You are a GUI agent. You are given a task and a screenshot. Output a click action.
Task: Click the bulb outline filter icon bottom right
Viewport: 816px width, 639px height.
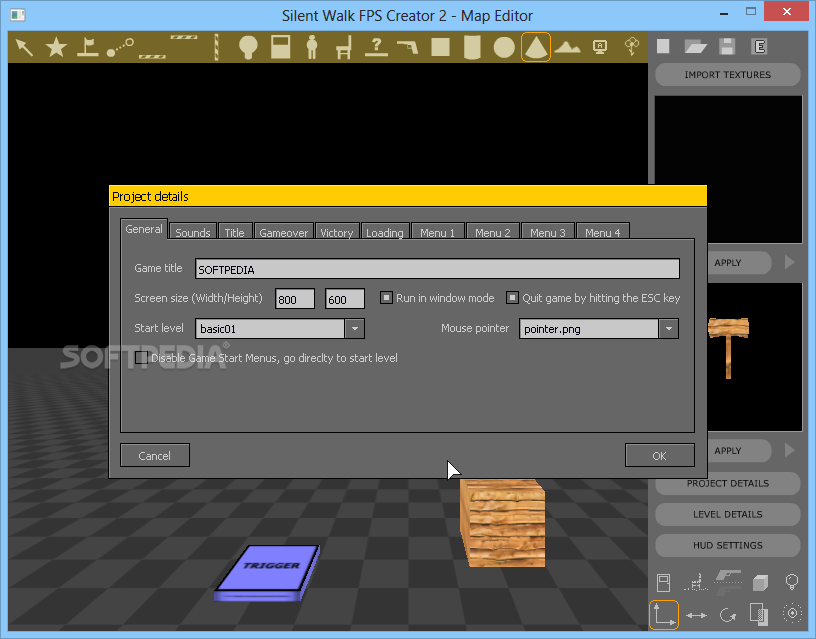(x=792, y=582)
